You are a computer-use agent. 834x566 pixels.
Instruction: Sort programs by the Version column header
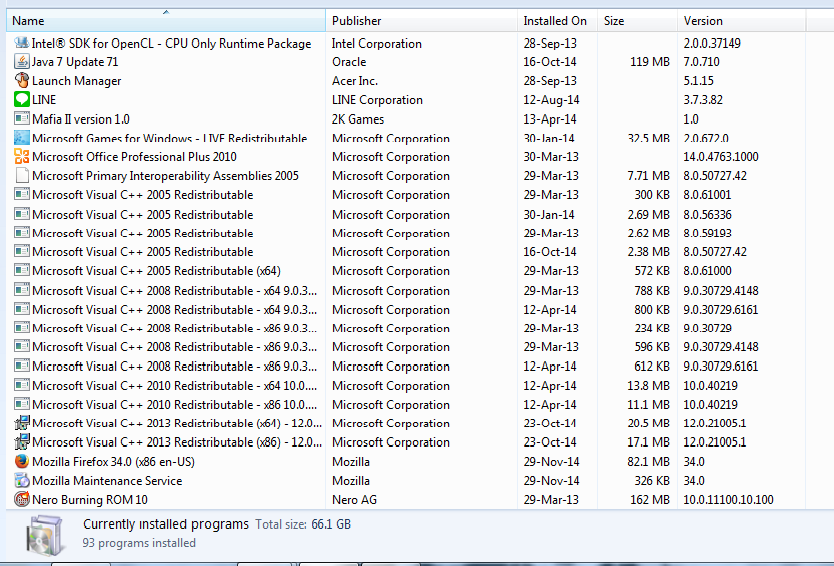click(741, 21)
